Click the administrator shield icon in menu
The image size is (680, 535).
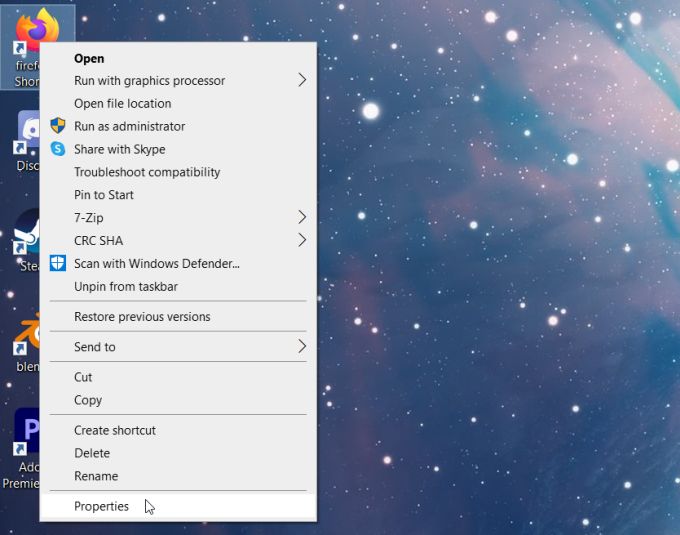click(58, 126)
